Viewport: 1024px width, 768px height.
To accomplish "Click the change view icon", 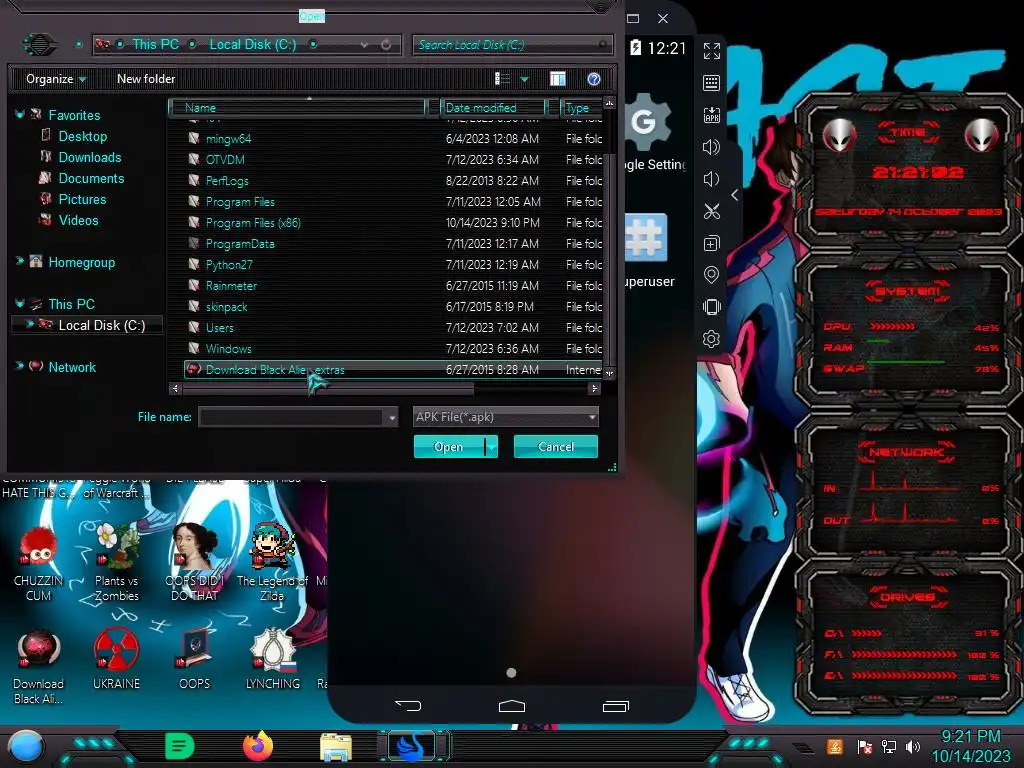I will coord(502,79).
